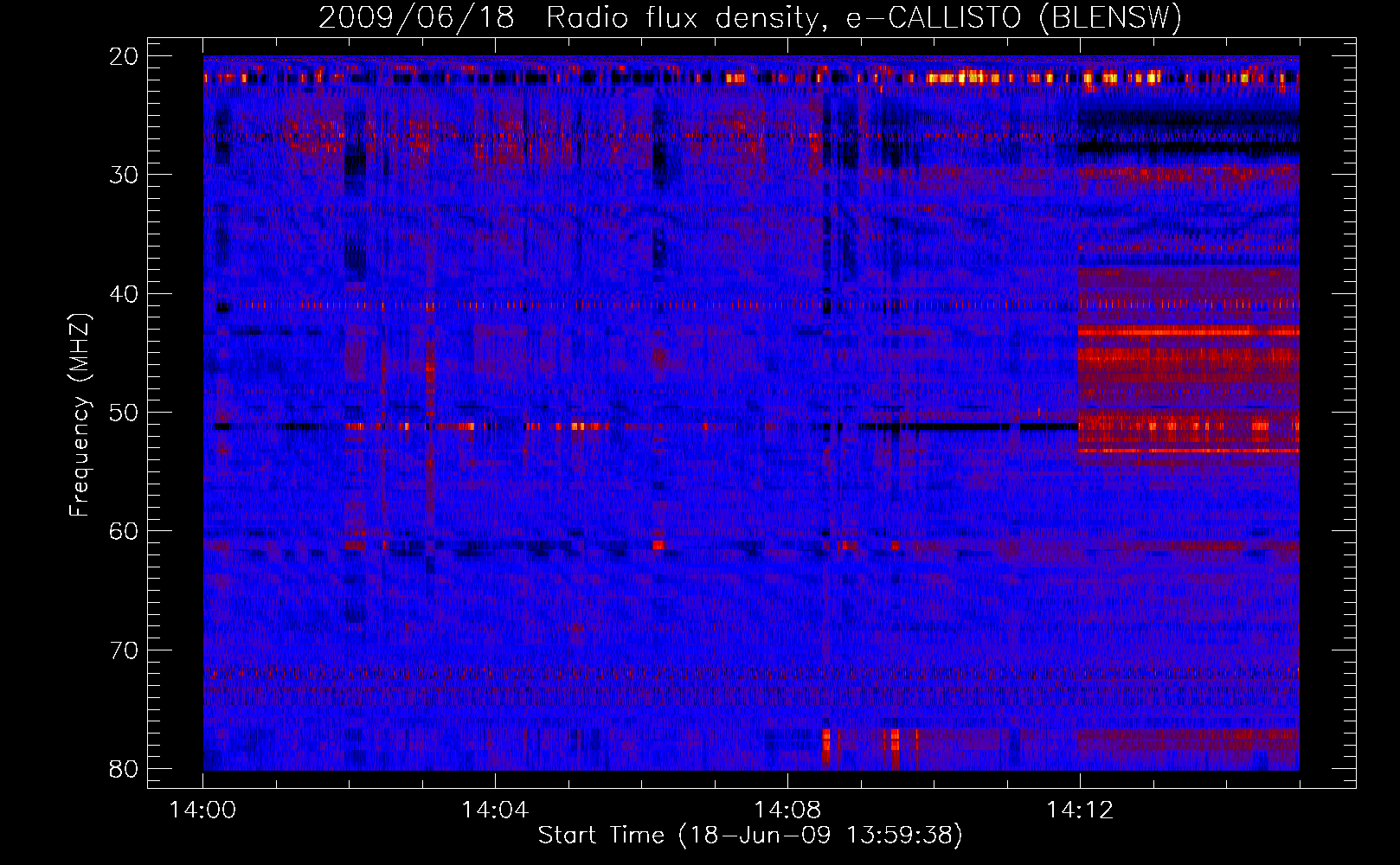Click the 'Frequency (MHZ)' axis label
Screen dimensions: 1400x865
pyautogui.click(x=80, y=415)
